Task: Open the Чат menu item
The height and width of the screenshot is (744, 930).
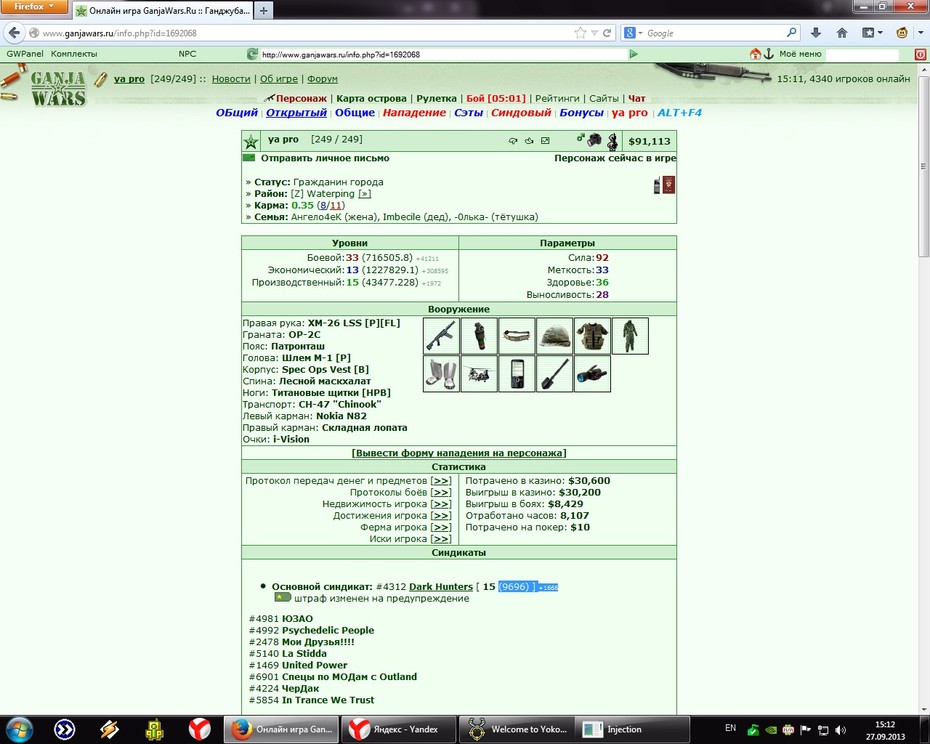Action: 636,98
